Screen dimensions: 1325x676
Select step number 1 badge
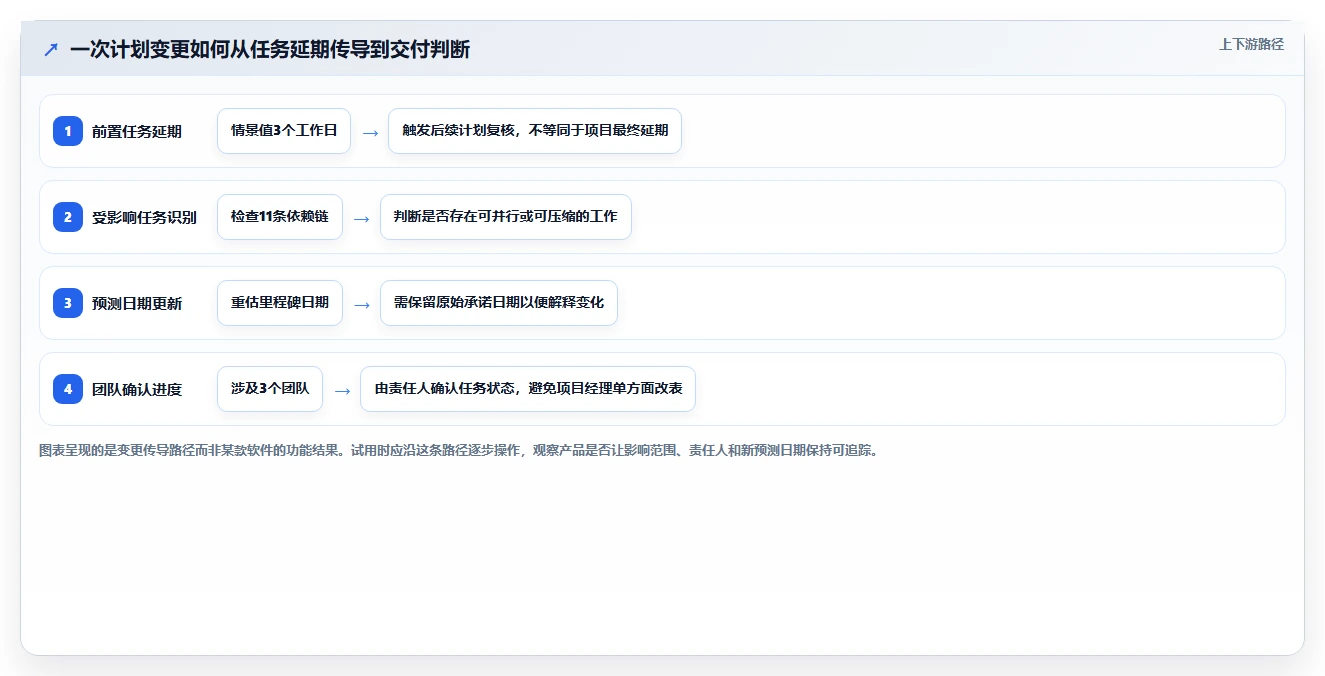(68, 131)
